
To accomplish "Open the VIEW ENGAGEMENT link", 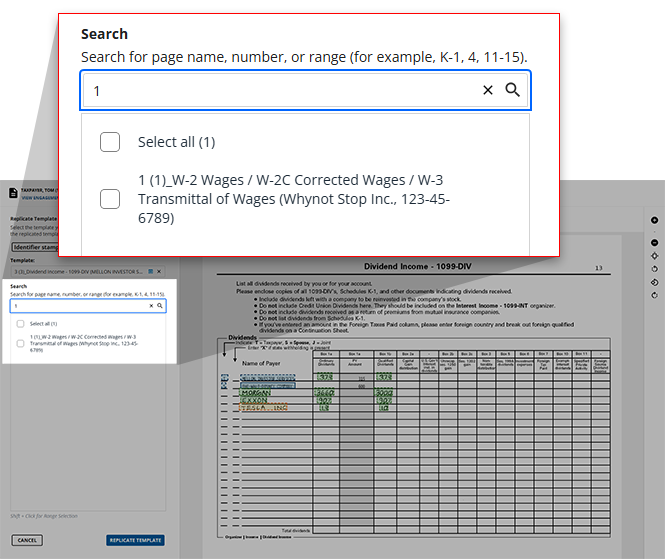I will pos(39,198).
